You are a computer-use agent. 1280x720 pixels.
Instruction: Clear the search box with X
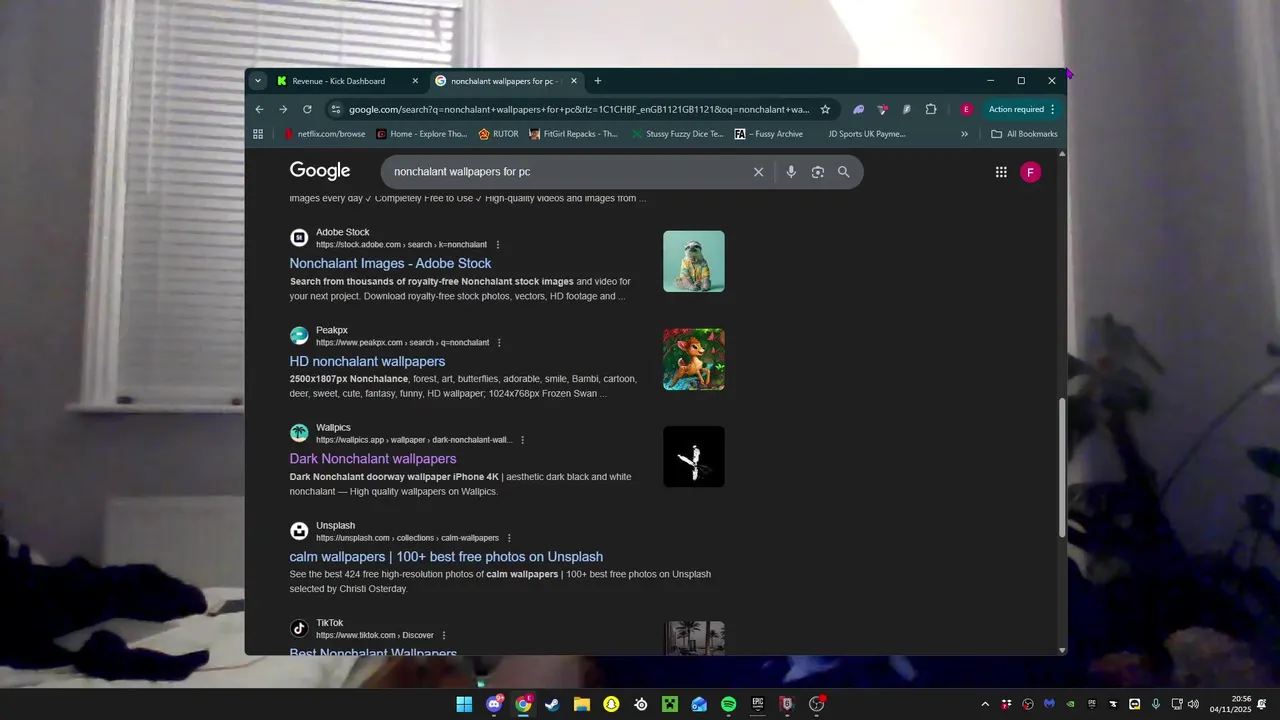coord(758,172)
